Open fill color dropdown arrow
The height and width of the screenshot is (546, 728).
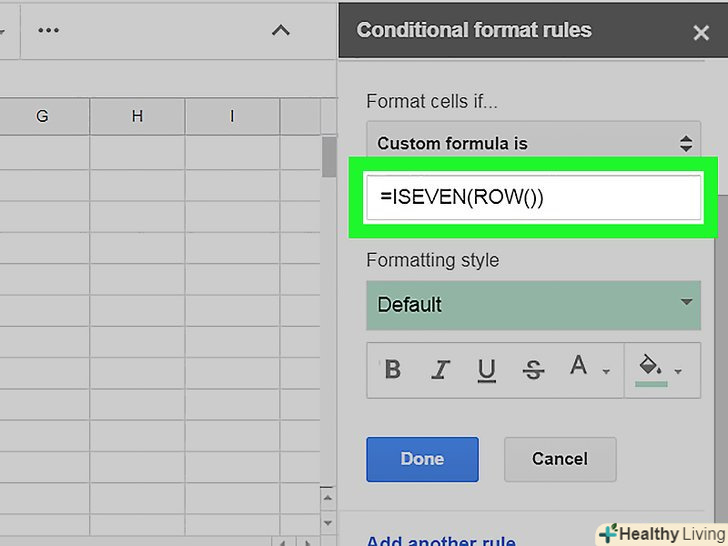click(x=680, y=372)
